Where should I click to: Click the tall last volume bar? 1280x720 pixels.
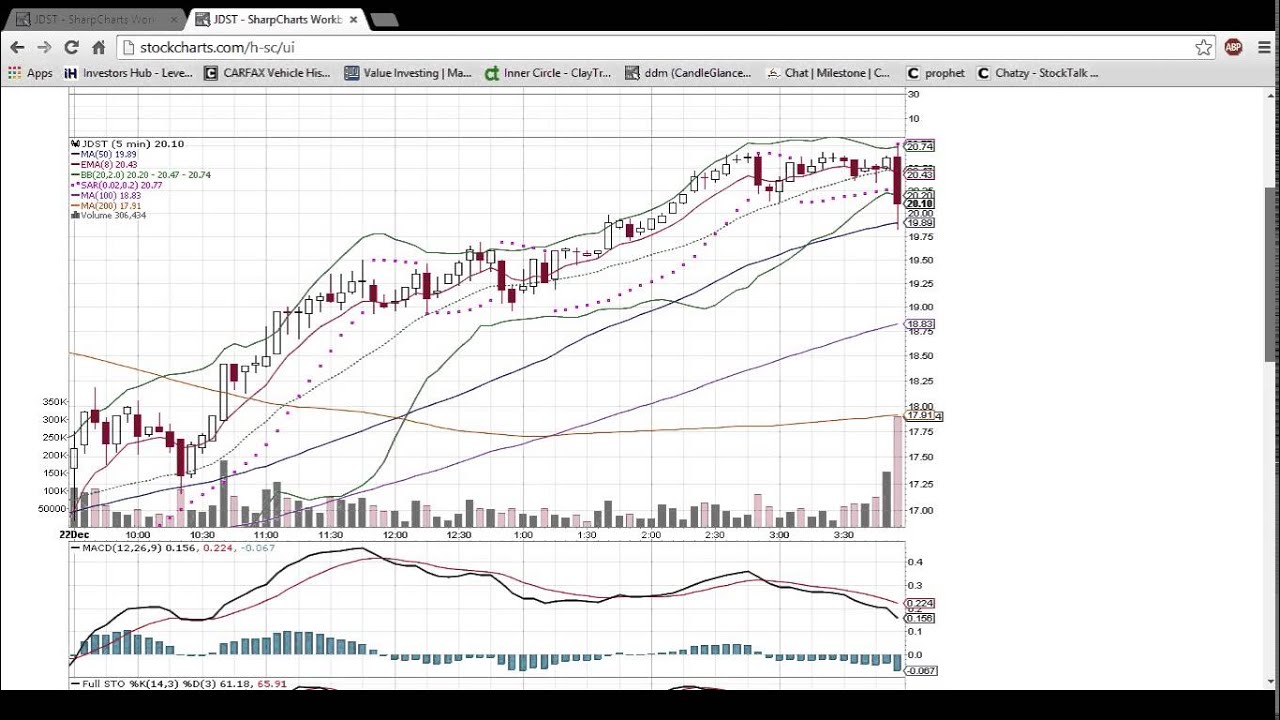click(x=898, y=471)
